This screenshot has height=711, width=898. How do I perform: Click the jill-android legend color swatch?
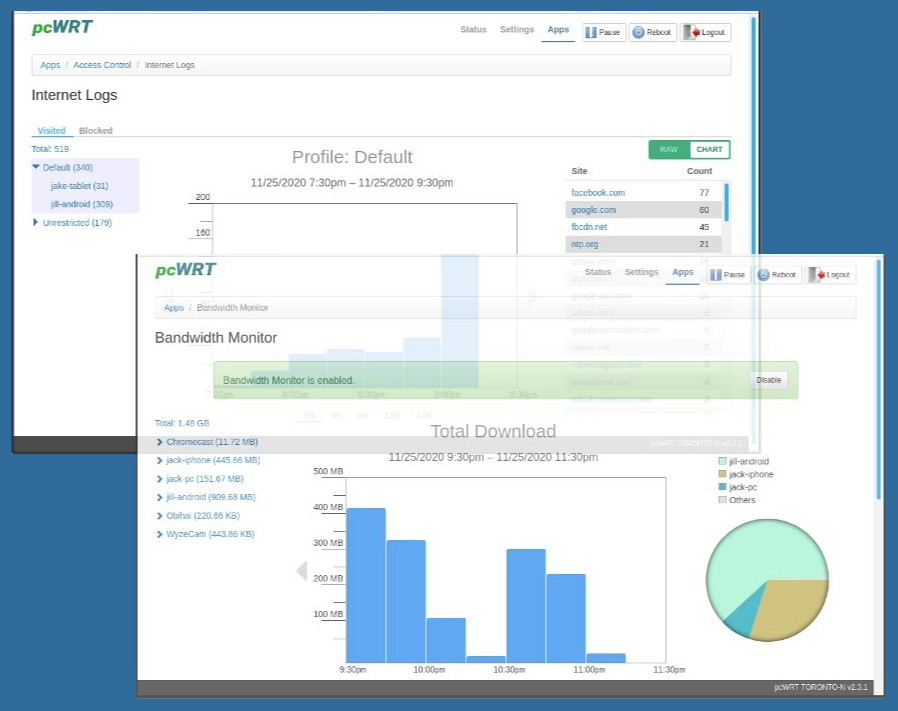click(722, 461)
